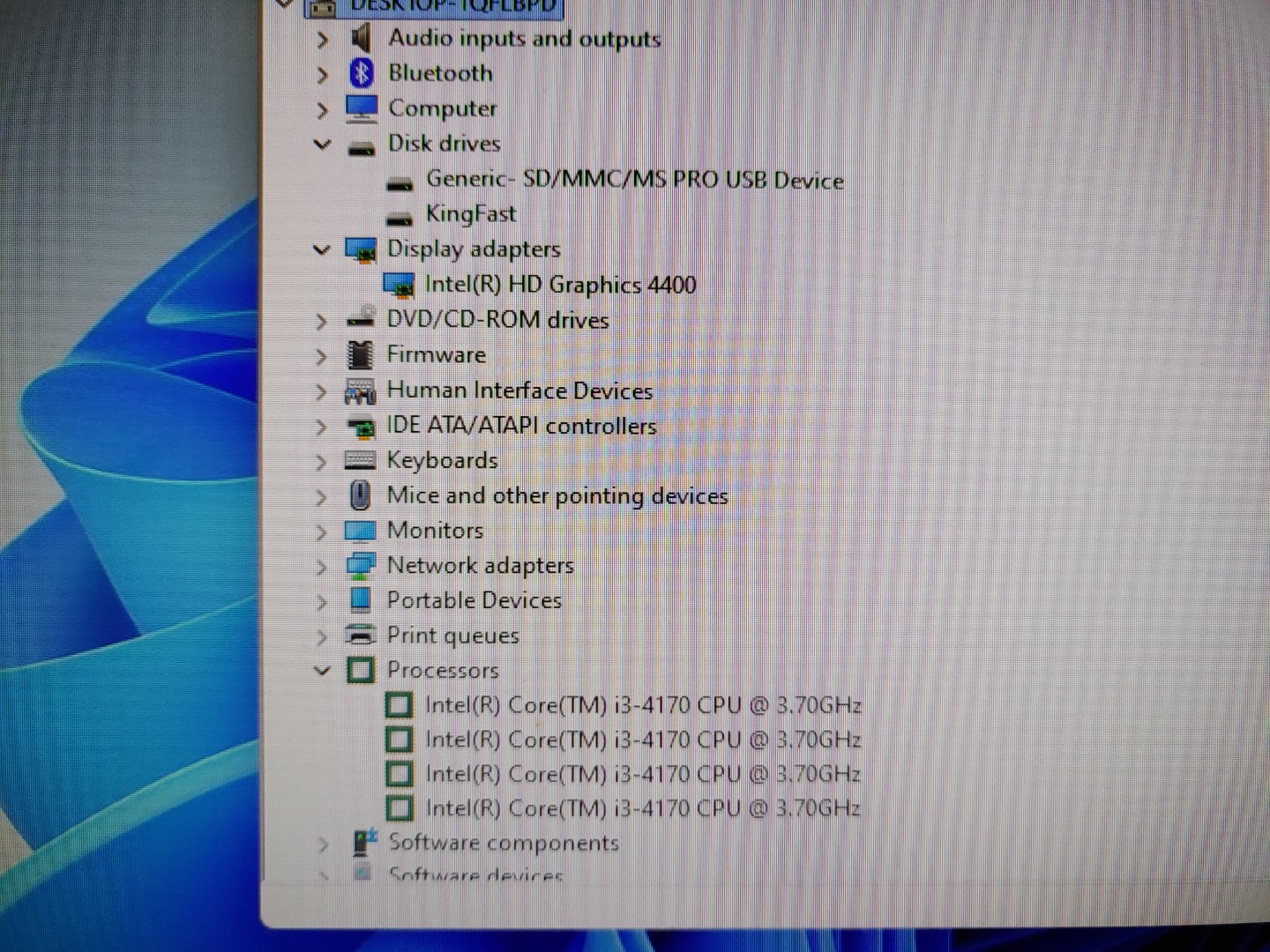
Task: Select the Bluetooth label
Action: tap(441, 73)
